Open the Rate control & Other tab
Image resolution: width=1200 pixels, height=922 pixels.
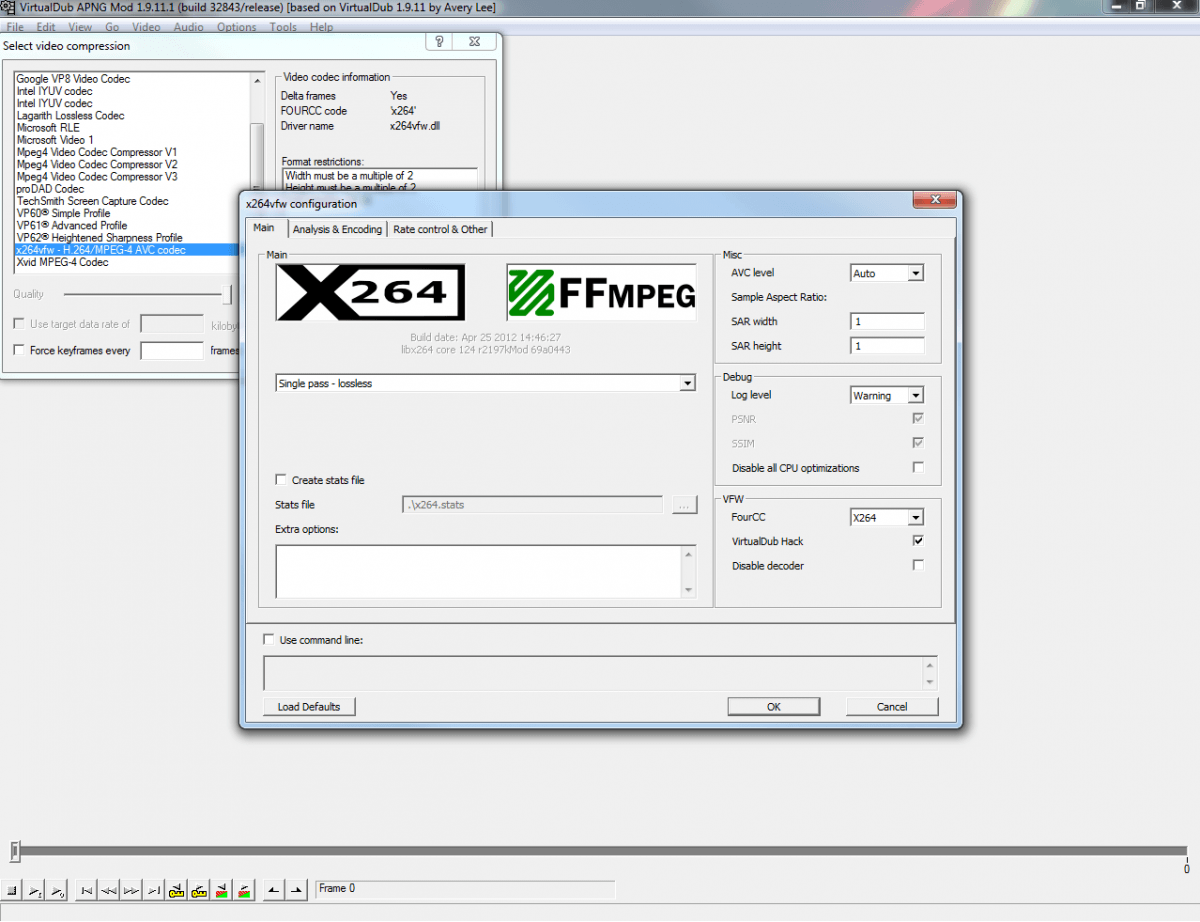[440, 229]
